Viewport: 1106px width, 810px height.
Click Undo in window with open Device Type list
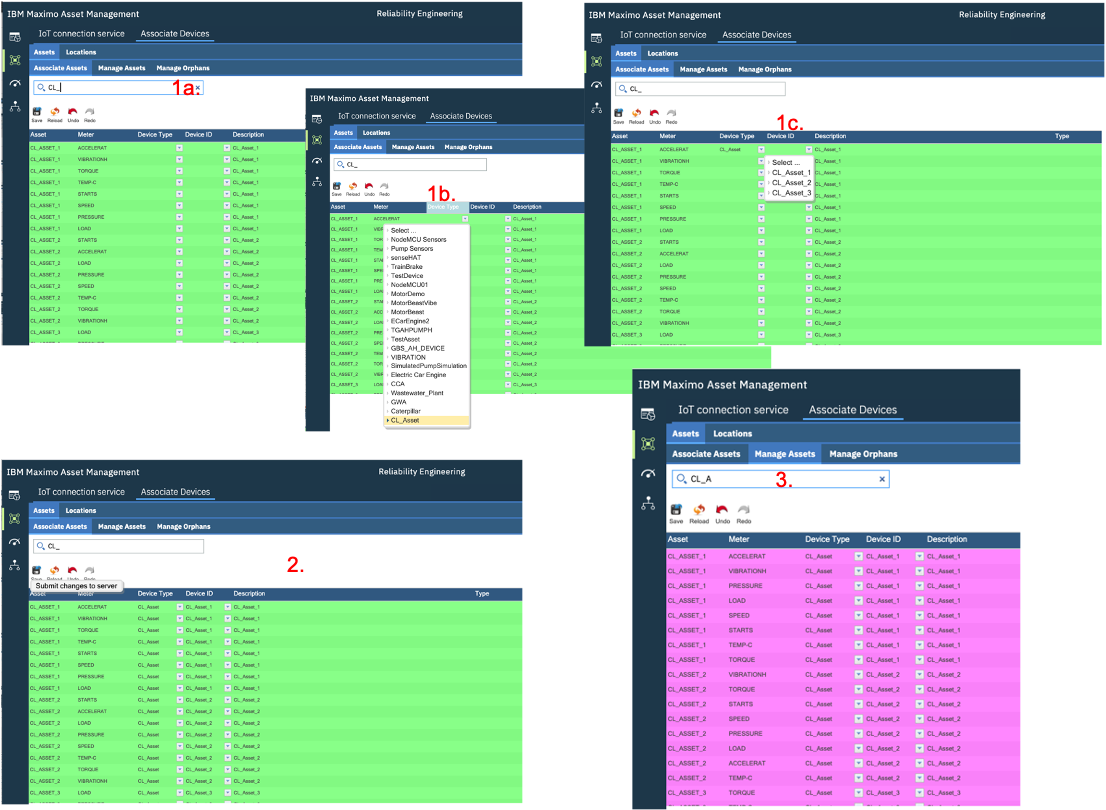[369, 186]
